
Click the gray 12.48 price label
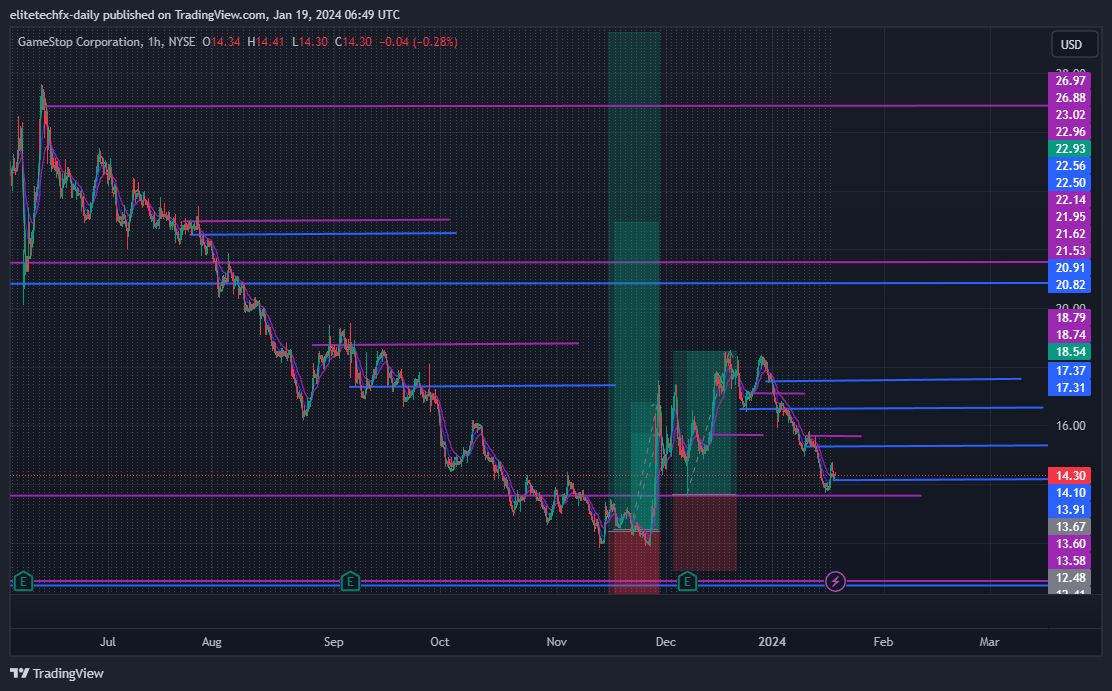[x=1070, y=578]
